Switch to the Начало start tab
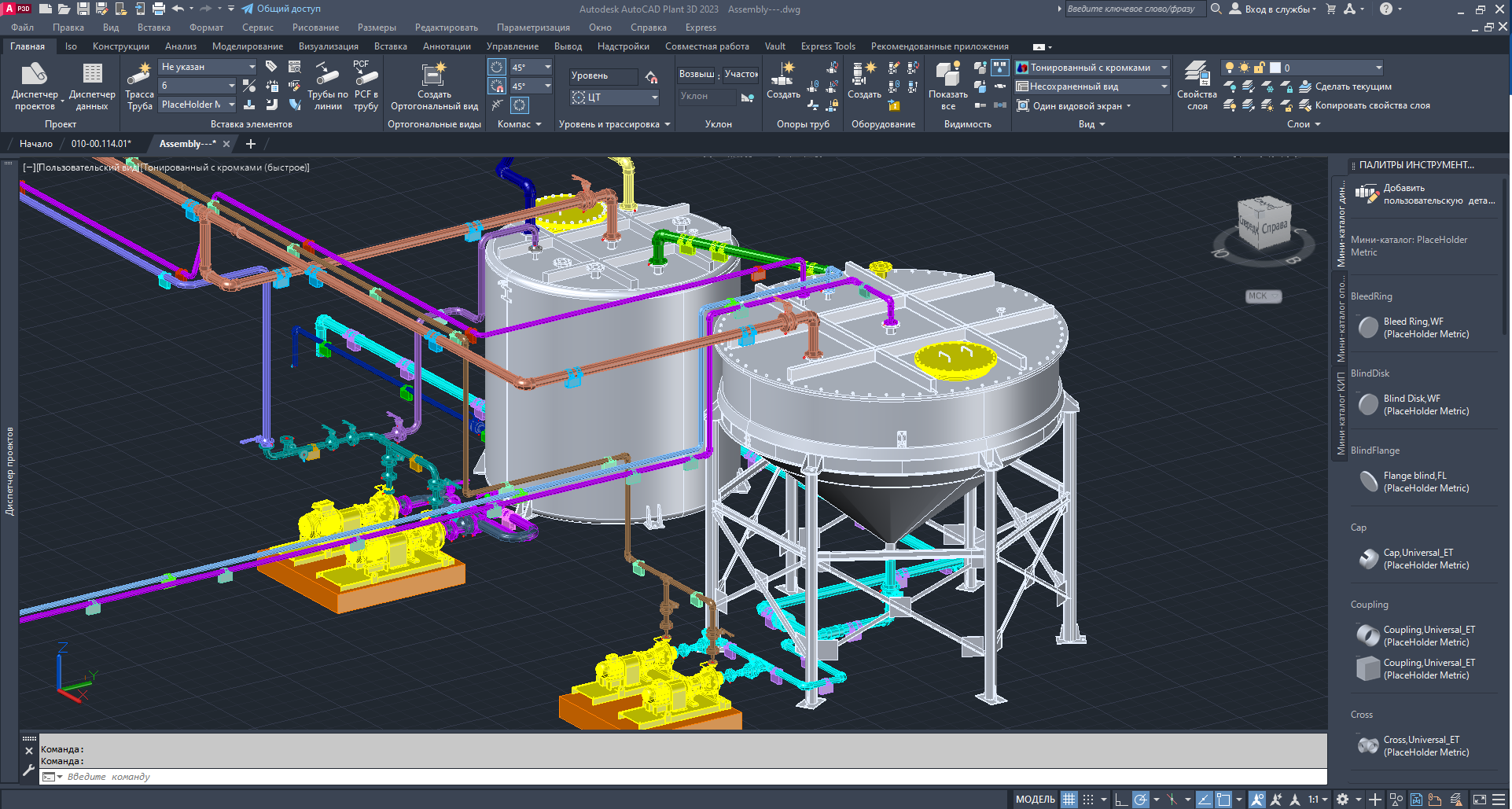1512x809 pixels. point(36,144)
